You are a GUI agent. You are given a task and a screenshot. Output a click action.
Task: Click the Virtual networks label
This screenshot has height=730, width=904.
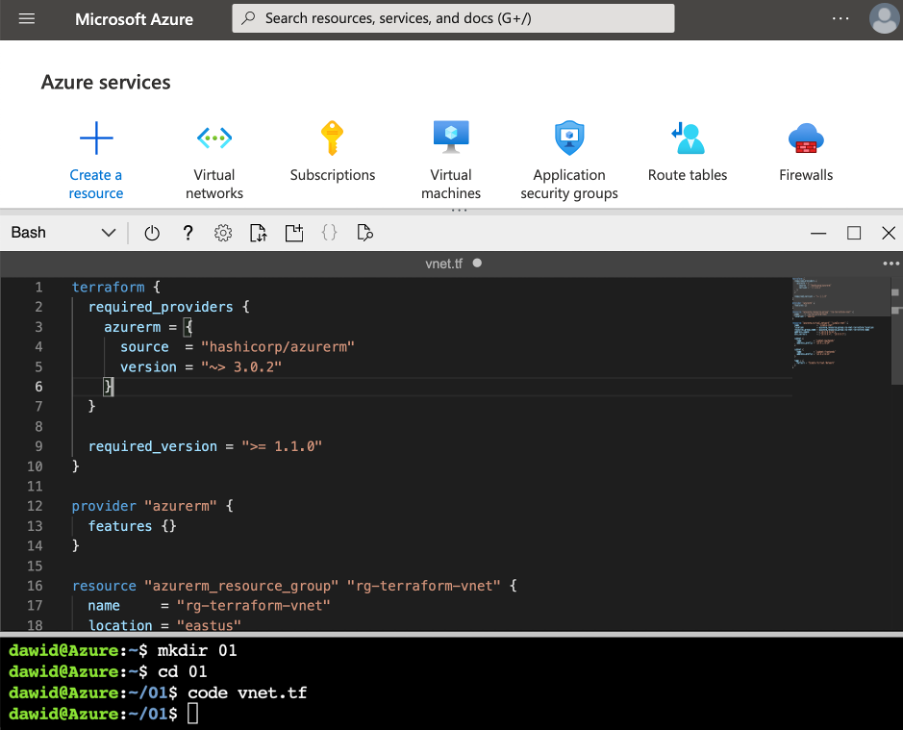(214, 184)
